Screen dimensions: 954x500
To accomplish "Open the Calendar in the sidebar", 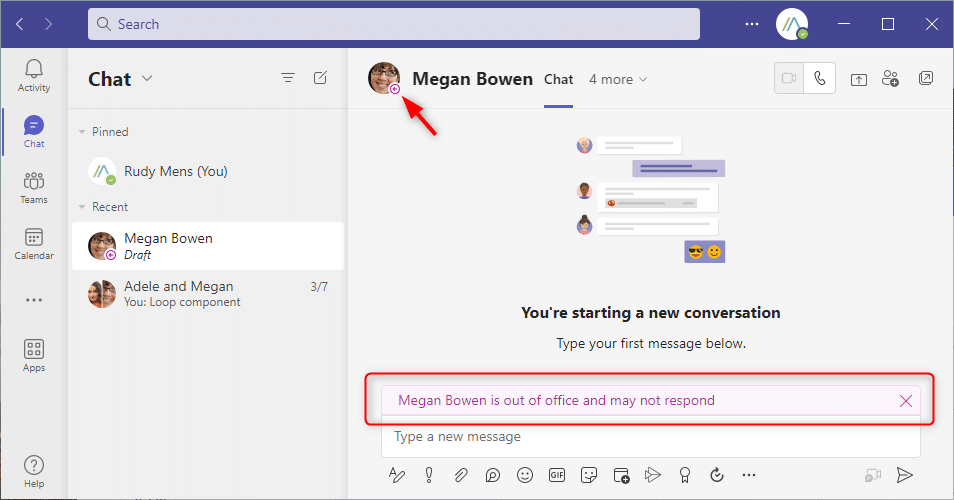I will pos(34,244).
